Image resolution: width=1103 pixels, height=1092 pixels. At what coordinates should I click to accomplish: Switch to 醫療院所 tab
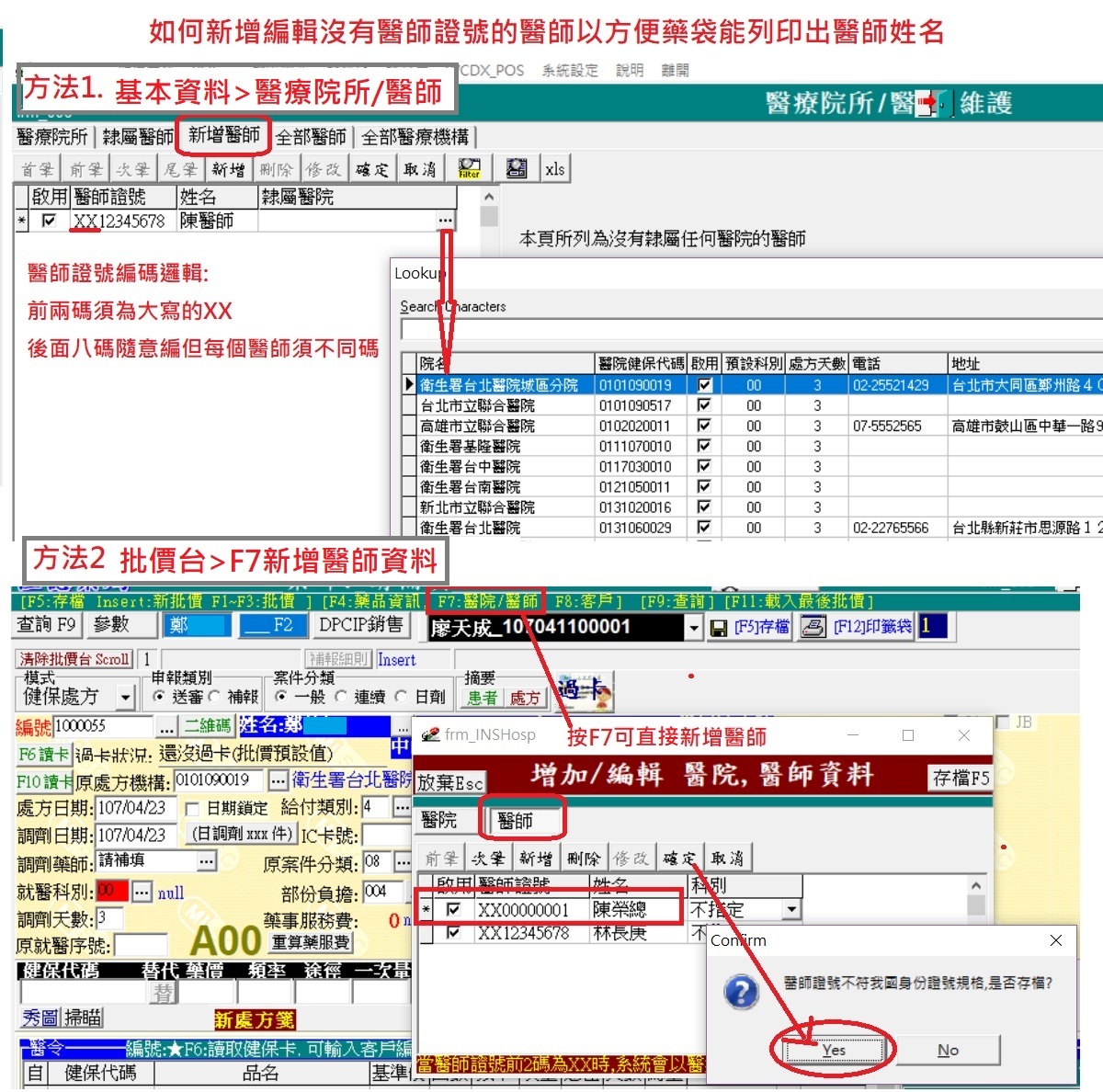pos(52,137)
